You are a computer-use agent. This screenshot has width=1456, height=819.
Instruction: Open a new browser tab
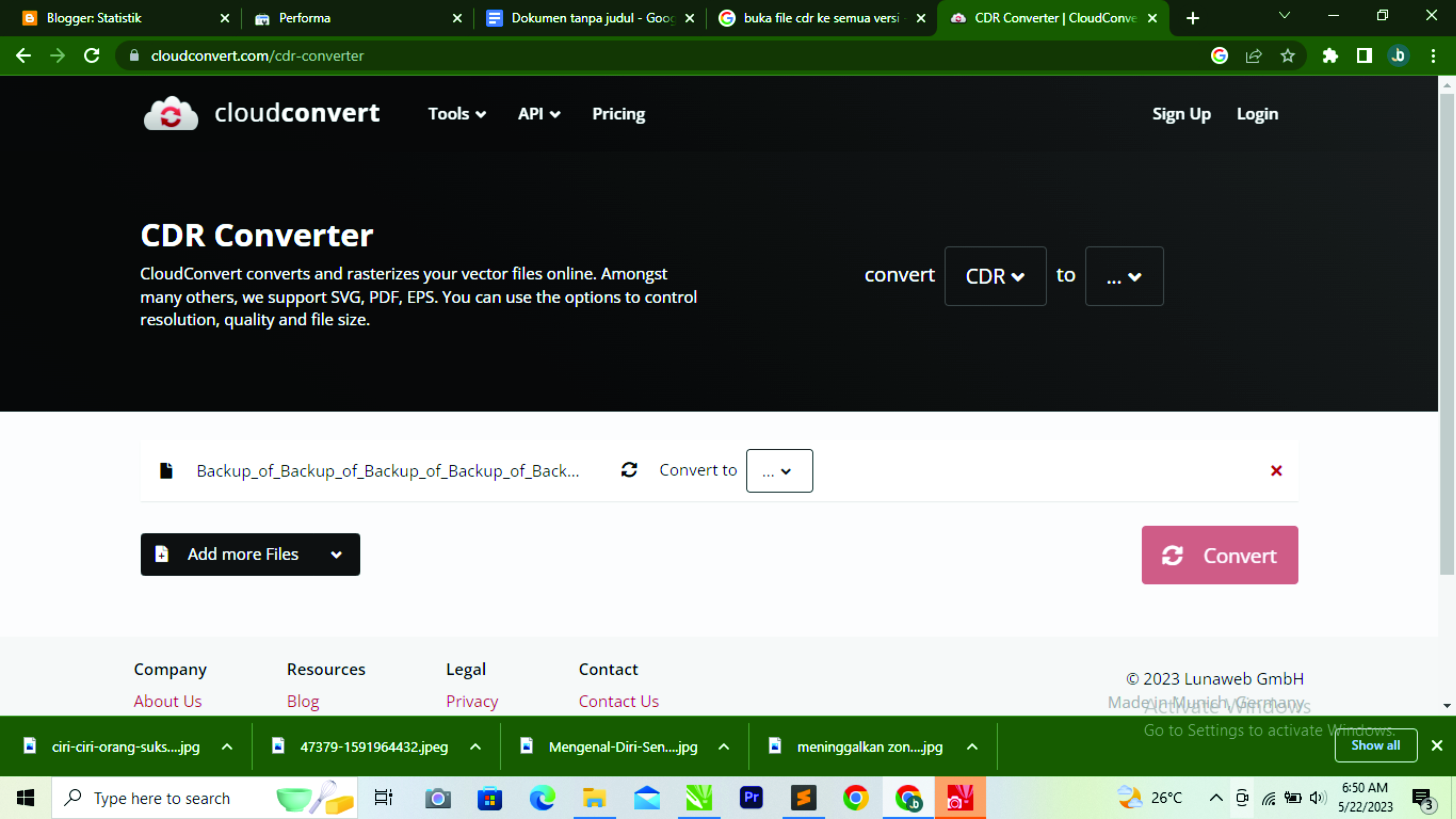[x=1192, y=18]
